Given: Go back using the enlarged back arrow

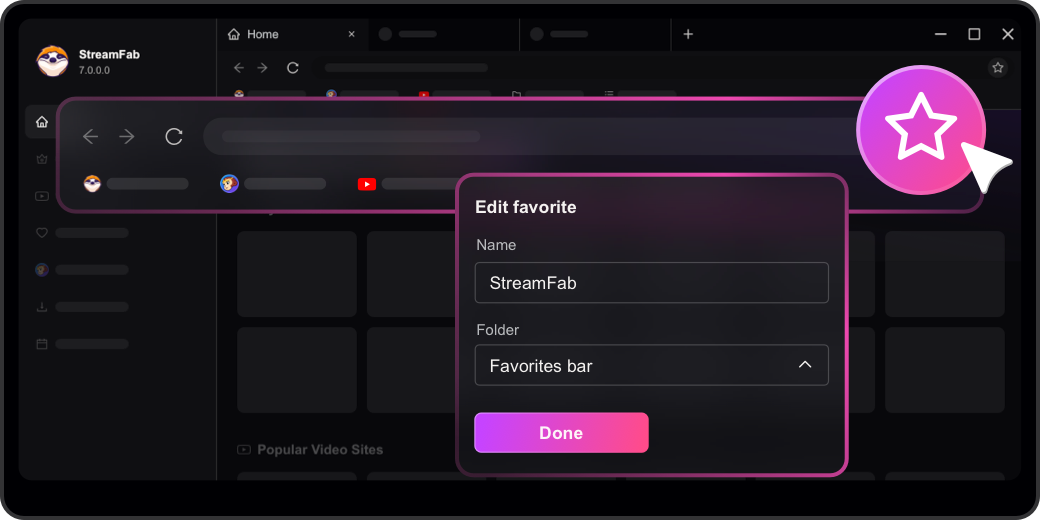Looking at the screenshot, I should coord(91,137).
